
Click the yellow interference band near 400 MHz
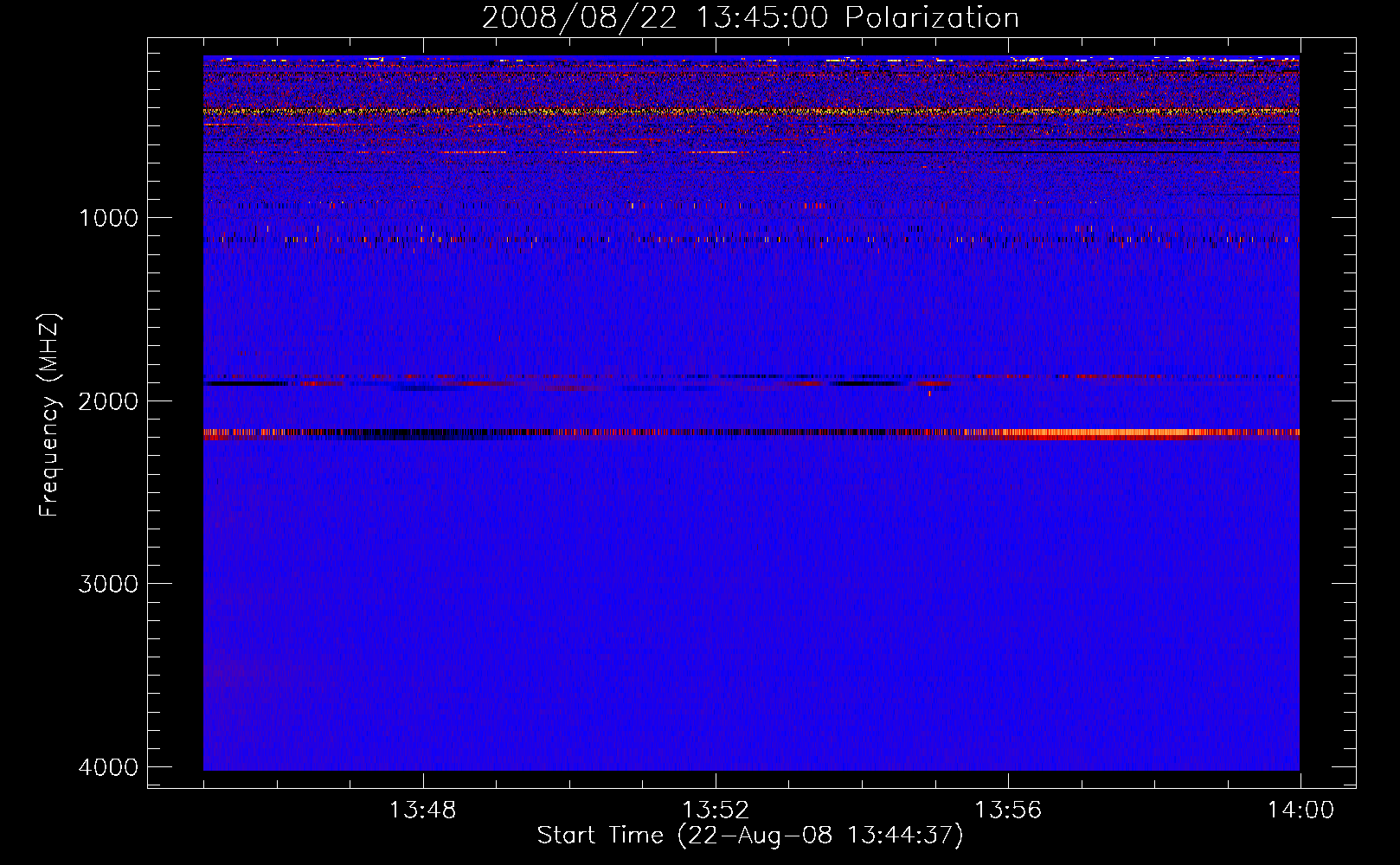(751, 112)
